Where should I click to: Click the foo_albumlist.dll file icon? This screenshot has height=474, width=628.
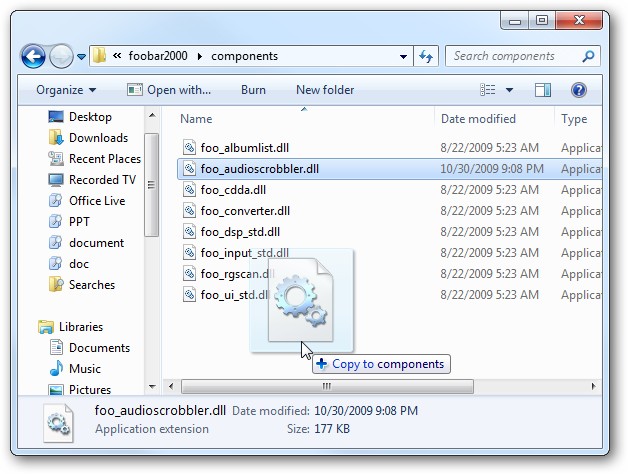(x=189, y=147)
